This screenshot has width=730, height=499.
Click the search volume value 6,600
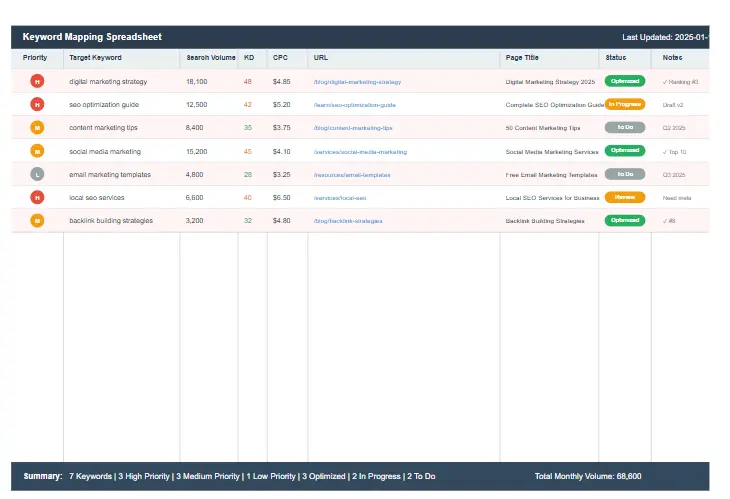[x=195, y=198]
